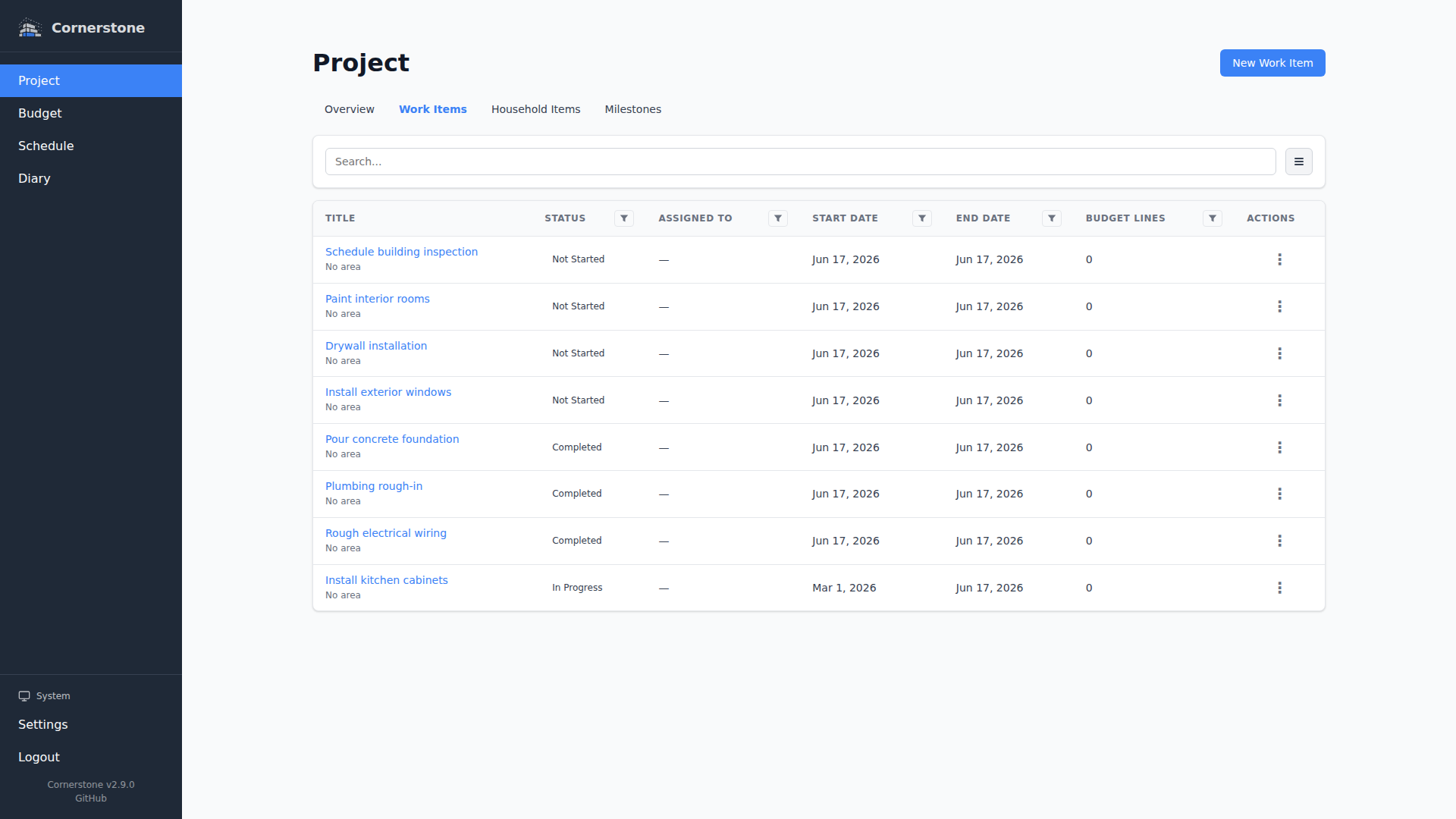Open the Budget Lines column filter
1456x819 pixels.
pos(1213,218)
